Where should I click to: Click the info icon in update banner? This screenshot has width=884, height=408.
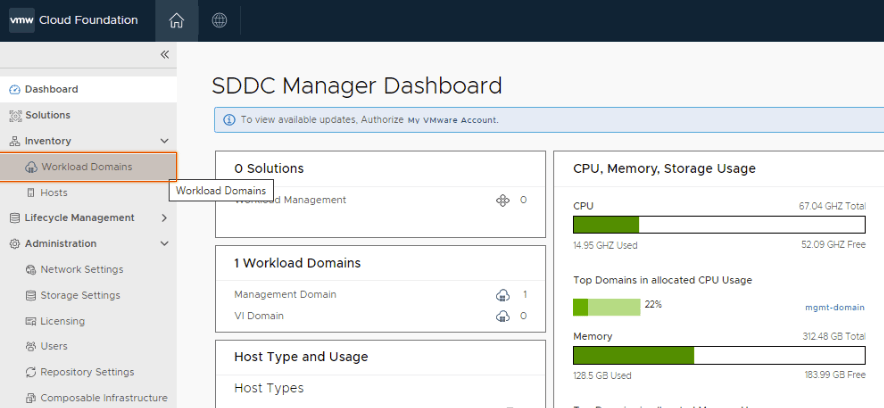[x=229, y=120]
